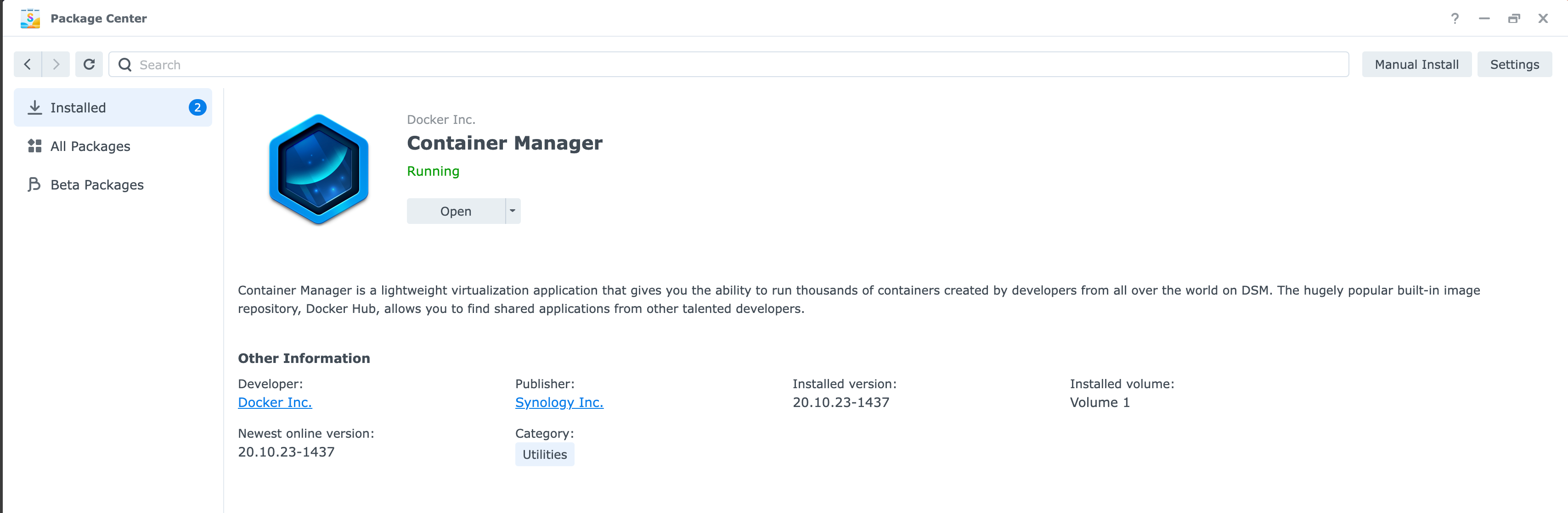
Task: Open the Container Manager package
Action: coord(455,211)
